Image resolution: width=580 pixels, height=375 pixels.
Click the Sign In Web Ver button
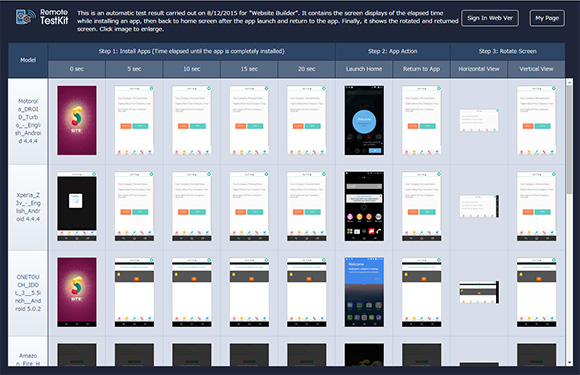tap(490, 18)
